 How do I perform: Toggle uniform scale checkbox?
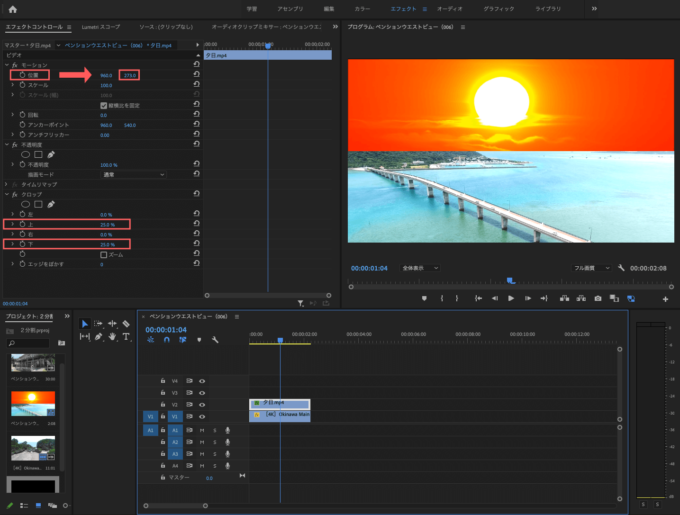pyautogui.click(x=103, y=105)
